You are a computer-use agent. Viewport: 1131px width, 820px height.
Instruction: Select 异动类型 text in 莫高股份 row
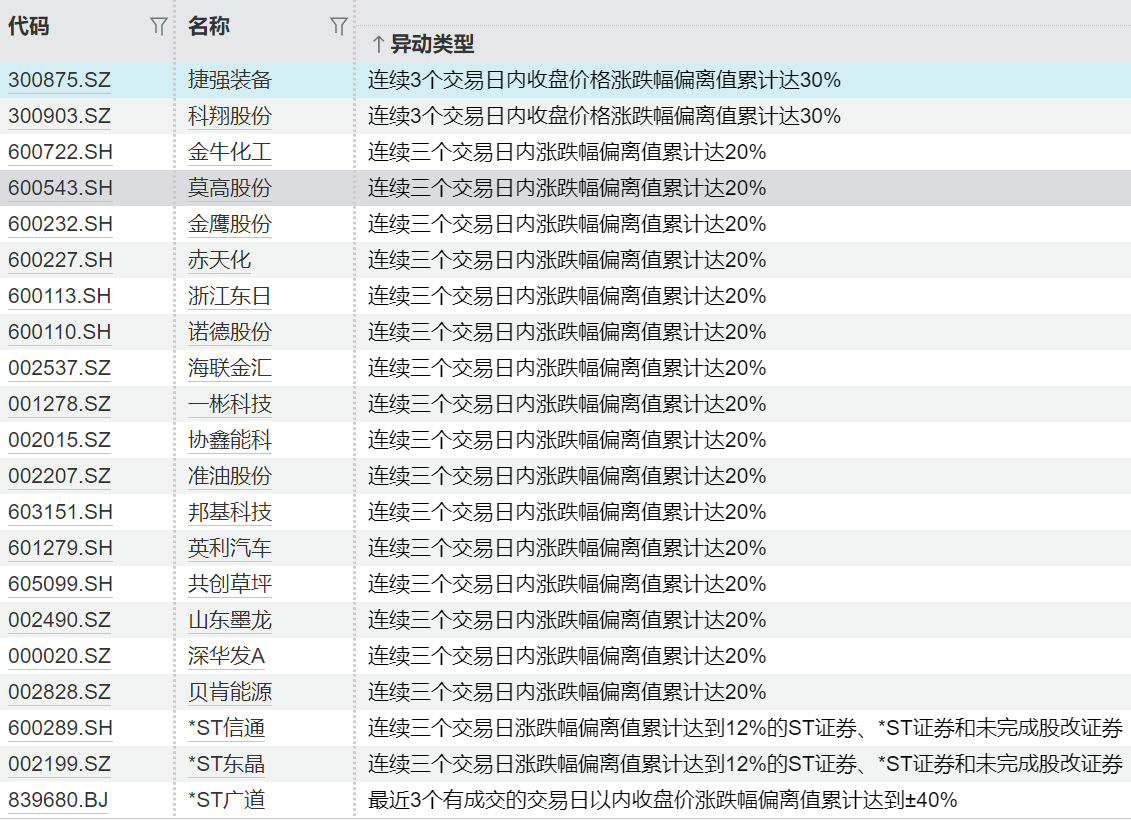(567, 188)
